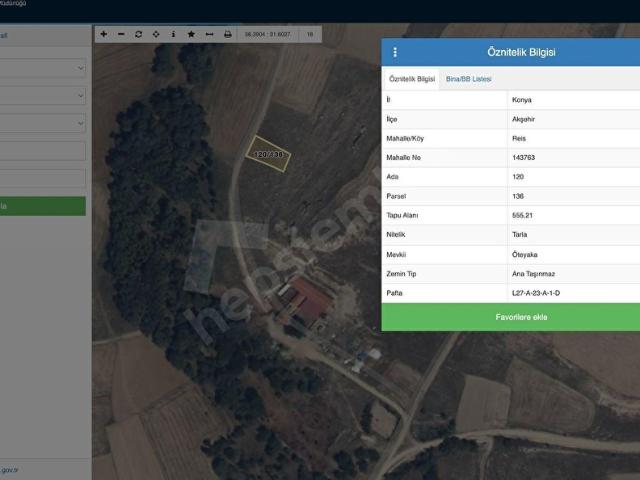Click the first text input in left panel
The height and width of the screenshot is (480, 640).
pyautogui.click(x=42, y=151)
